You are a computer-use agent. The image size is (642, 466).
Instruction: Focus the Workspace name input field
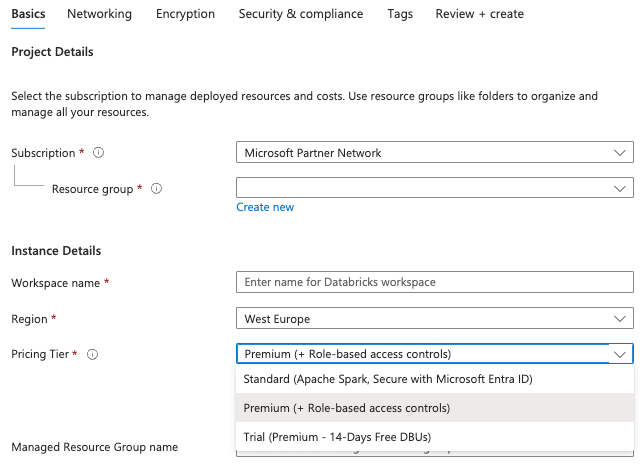point(435,282)
